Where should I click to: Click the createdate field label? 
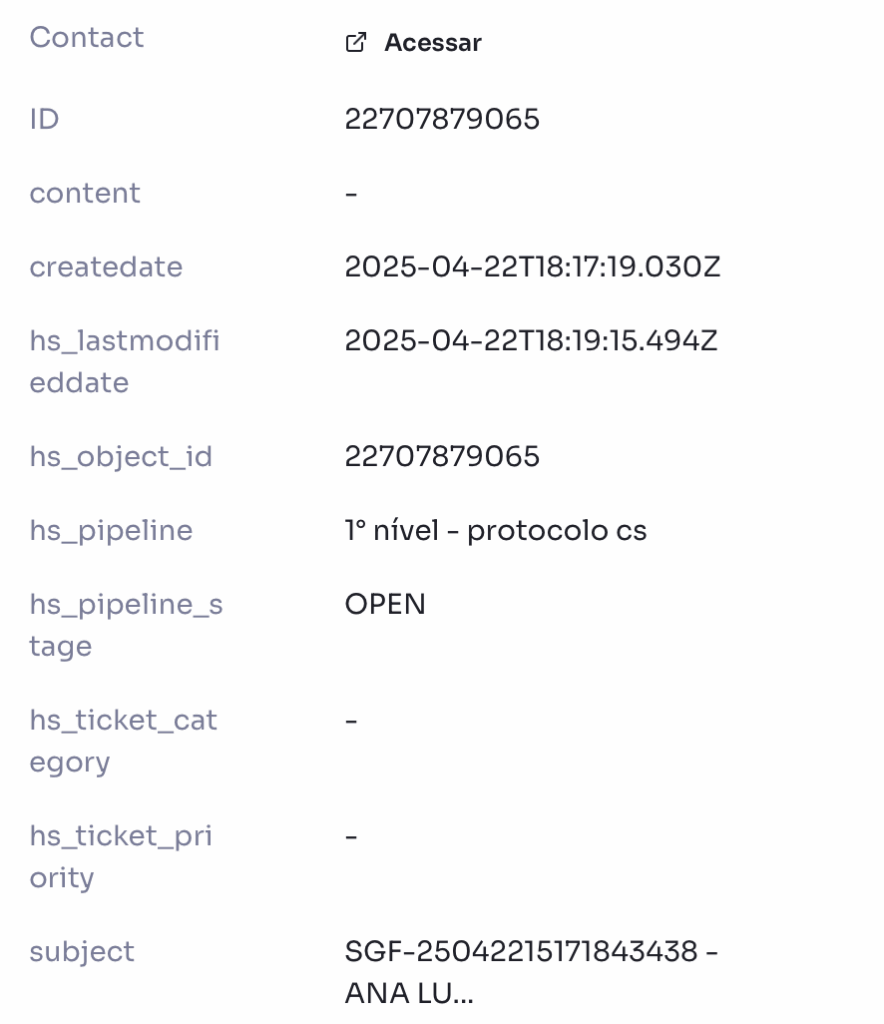click(106, 266)
